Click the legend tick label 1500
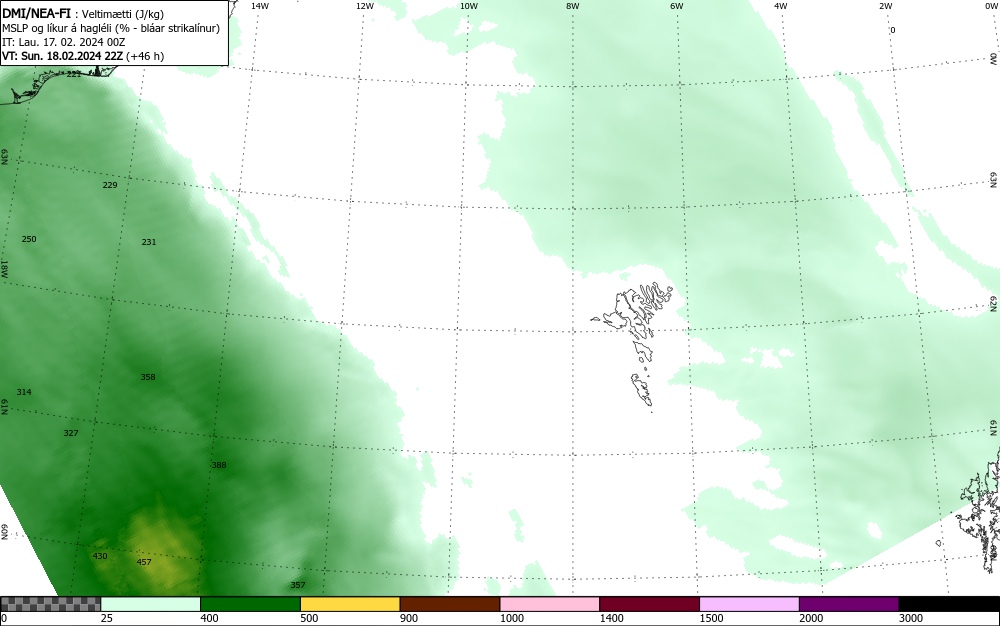The width and height of the screenshot is (1000, 626). (711, 618)
